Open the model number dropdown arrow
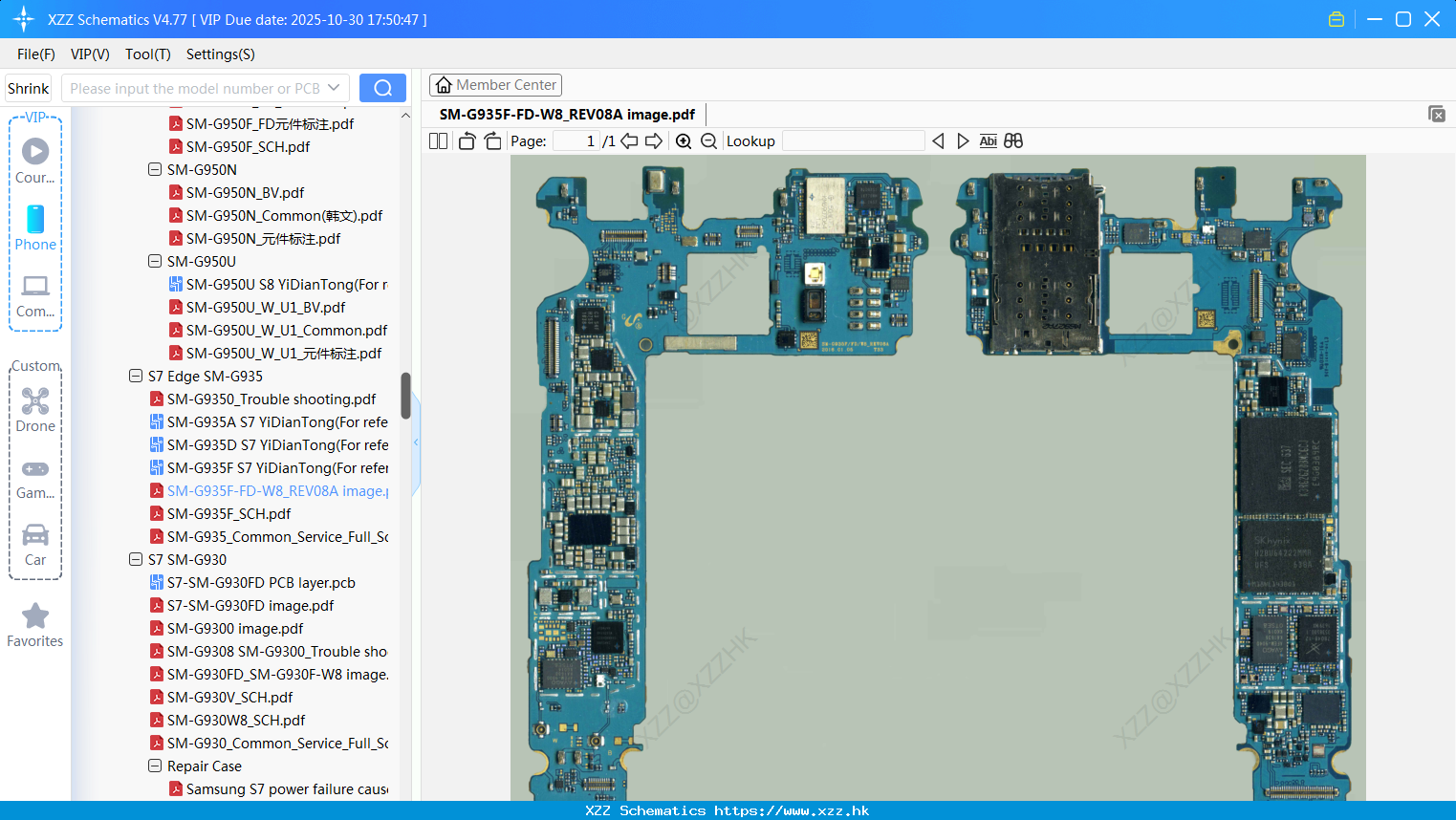The image size is (1456, 820). tap(334, 88)
